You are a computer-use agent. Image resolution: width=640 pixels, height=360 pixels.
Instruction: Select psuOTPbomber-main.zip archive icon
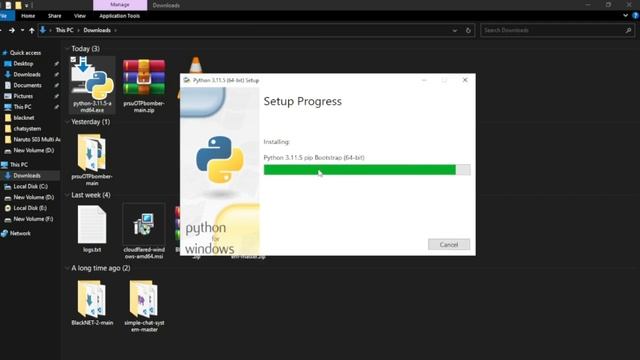(144, 78)
